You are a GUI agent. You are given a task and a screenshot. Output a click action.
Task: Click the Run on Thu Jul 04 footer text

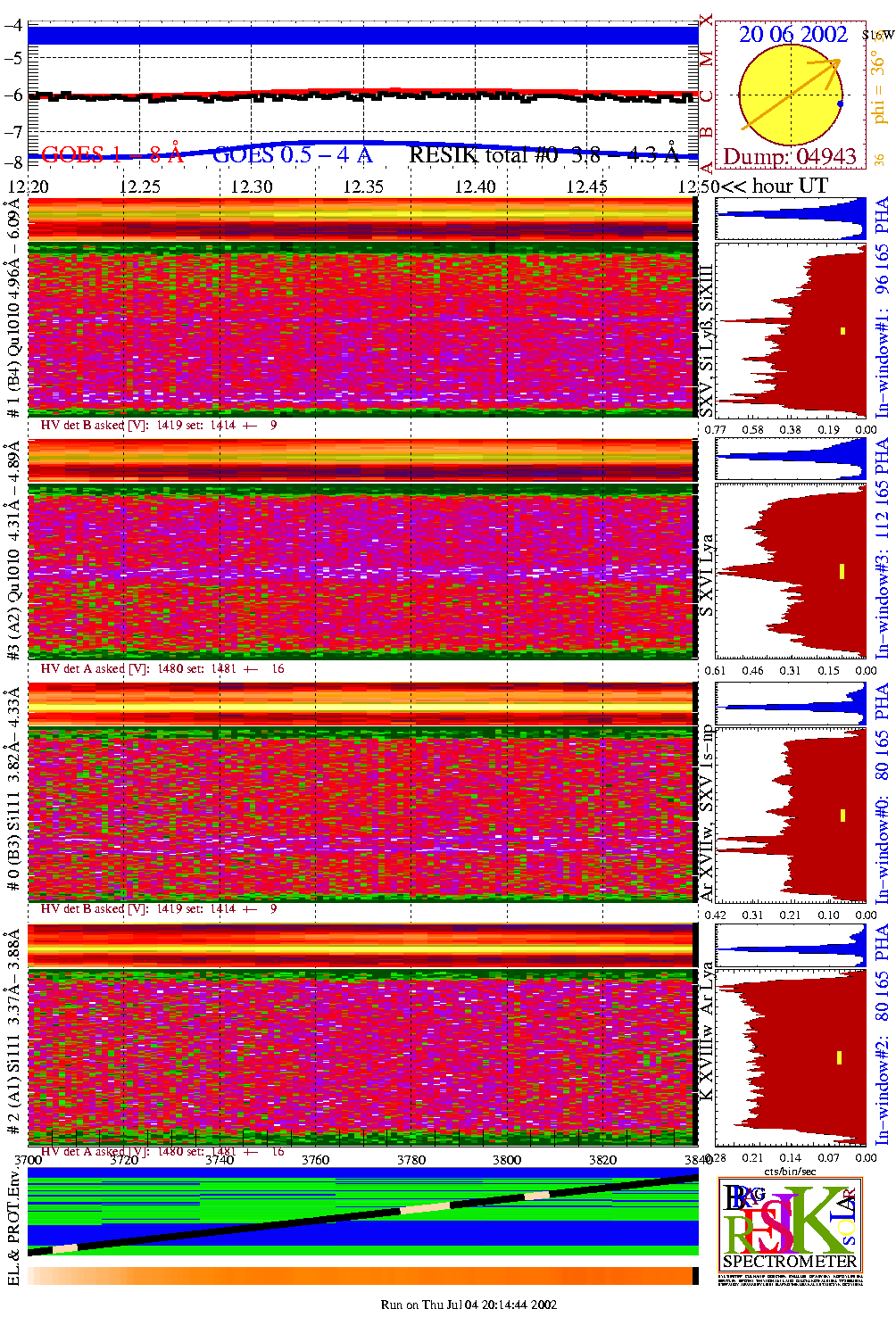coord(469,1305)
